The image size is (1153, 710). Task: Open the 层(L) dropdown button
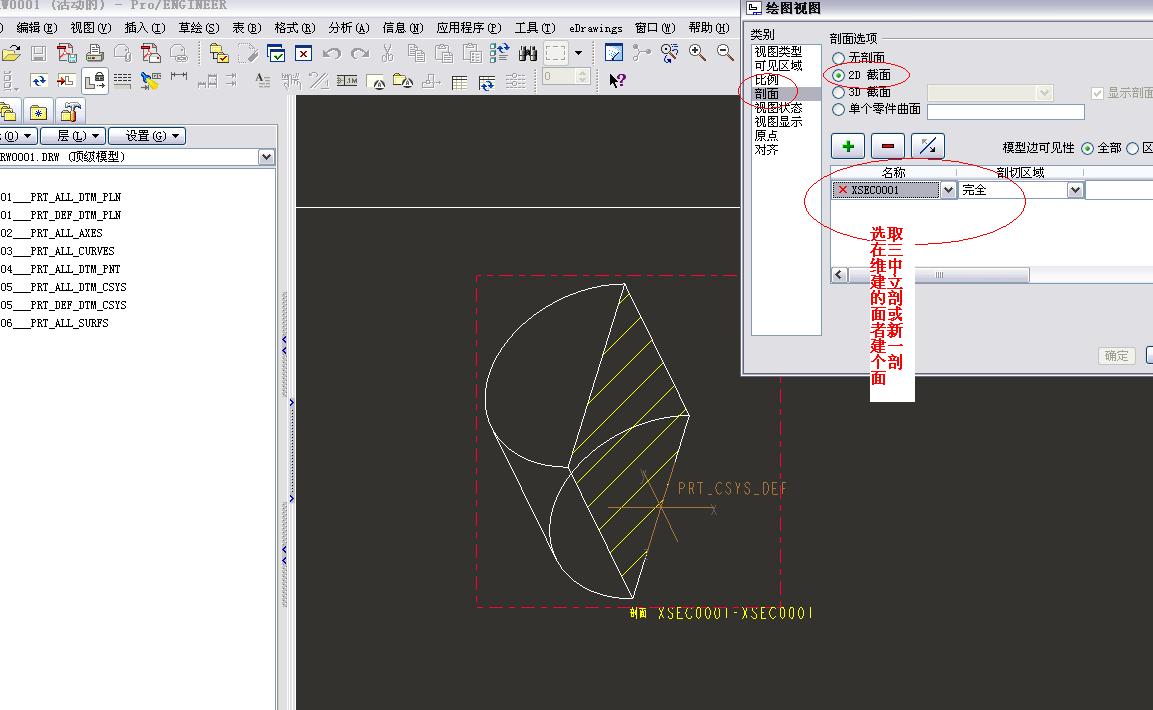[72, 136]
